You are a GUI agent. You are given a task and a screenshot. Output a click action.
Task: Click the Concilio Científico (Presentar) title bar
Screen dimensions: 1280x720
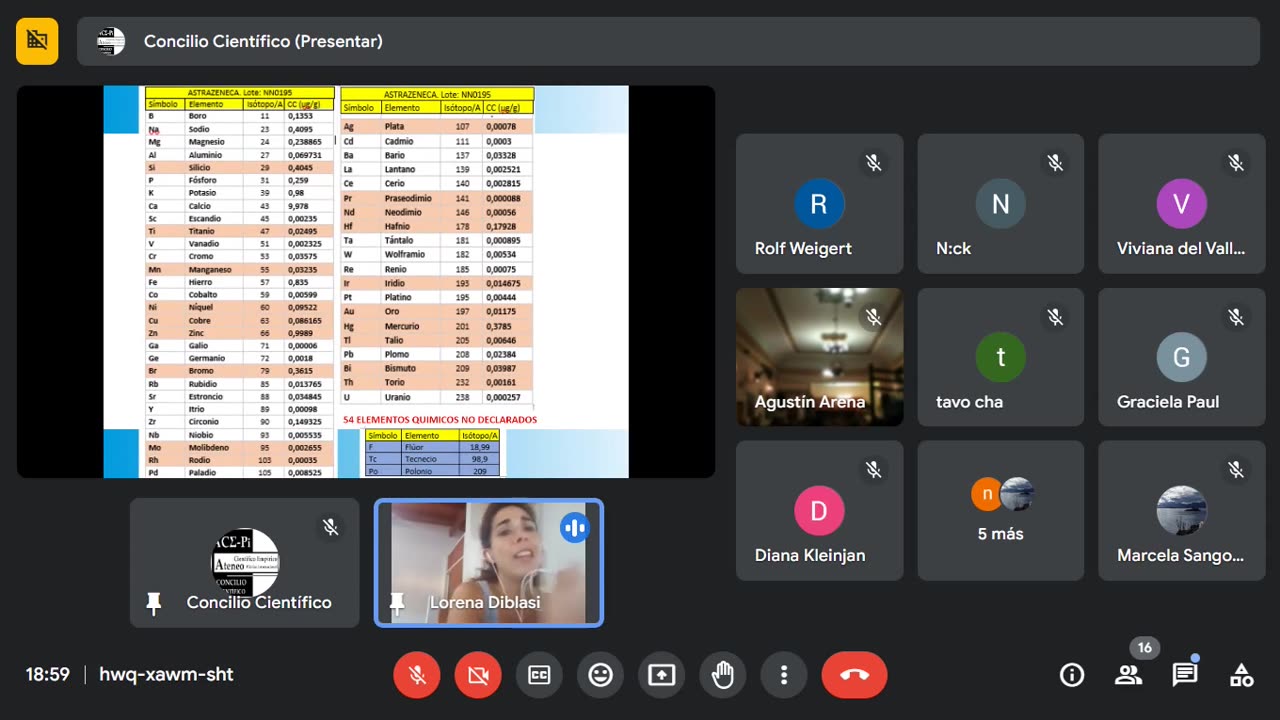pyautogui.click(x=669, y=41)
